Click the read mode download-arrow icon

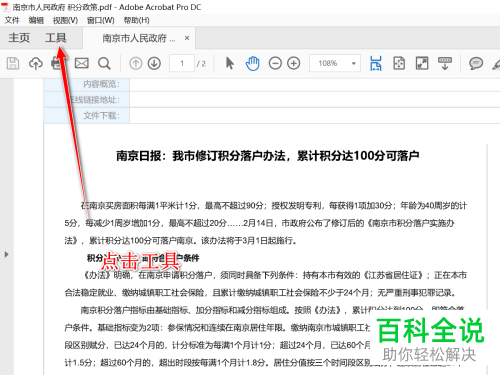(x=445, y=63)
